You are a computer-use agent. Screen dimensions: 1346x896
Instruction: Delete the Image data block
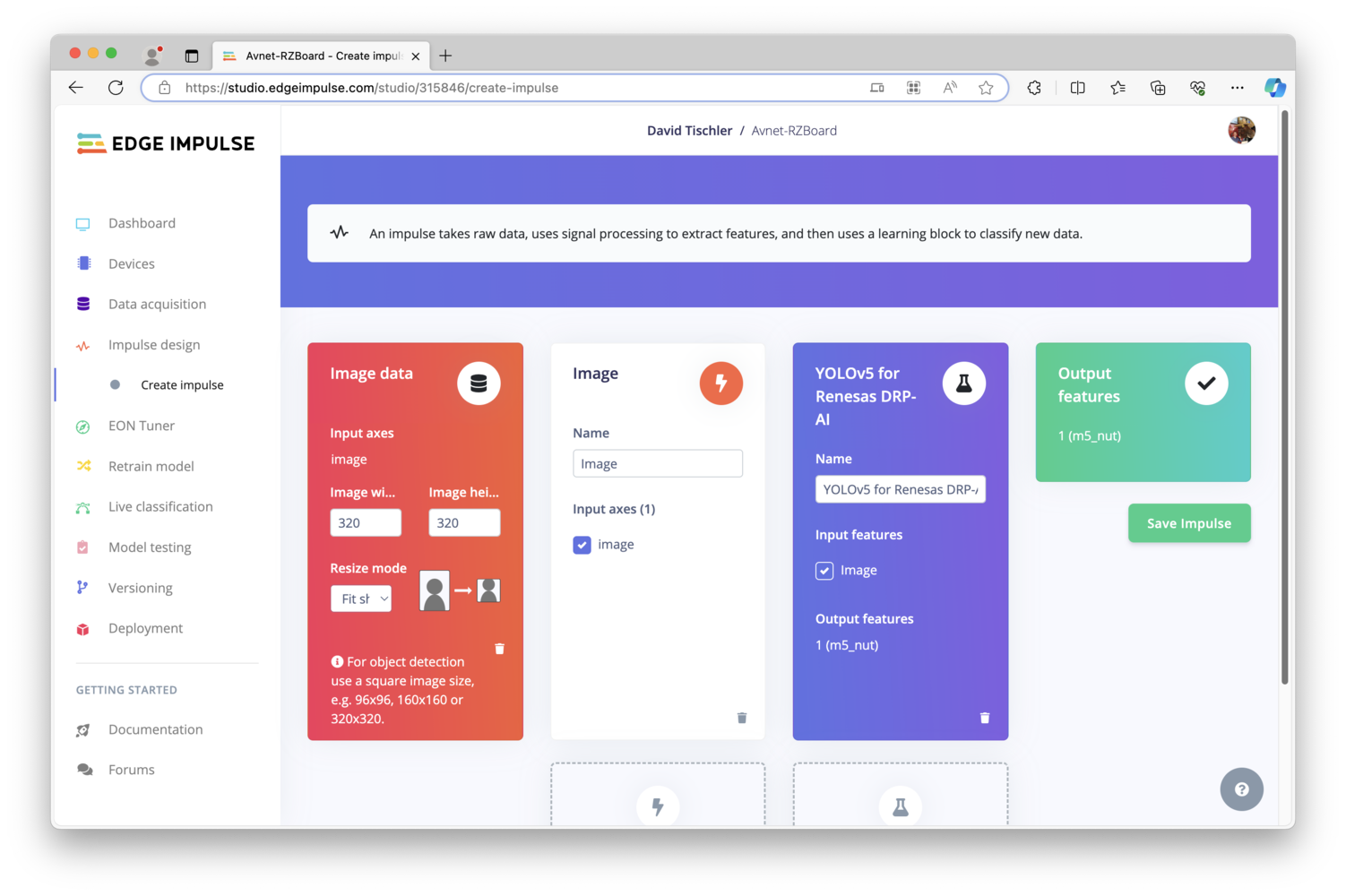[499, 649]
